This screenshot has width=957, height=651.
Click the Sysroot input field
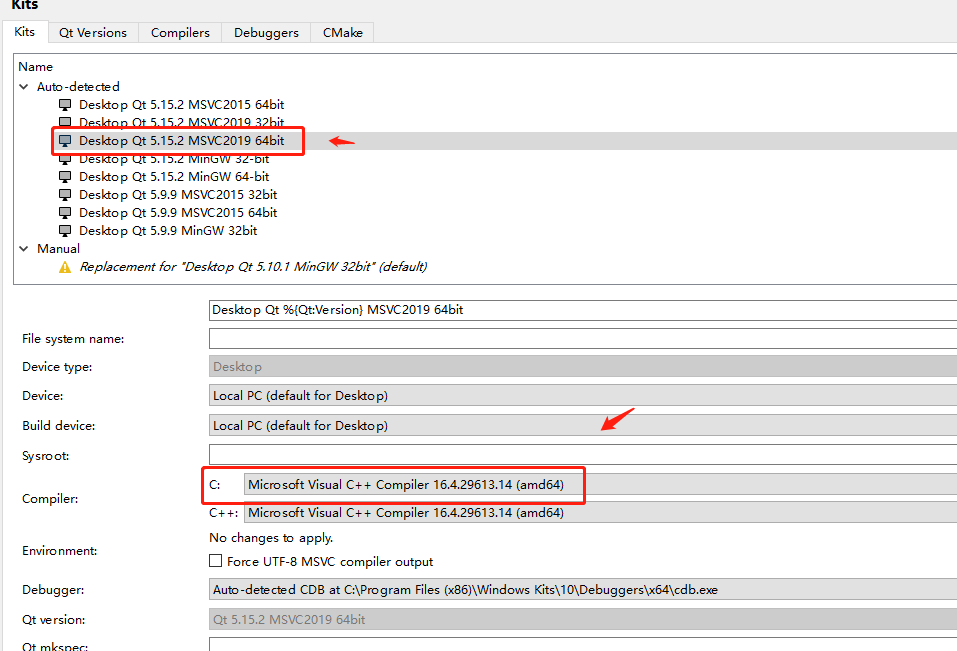[x=583, y=455]
